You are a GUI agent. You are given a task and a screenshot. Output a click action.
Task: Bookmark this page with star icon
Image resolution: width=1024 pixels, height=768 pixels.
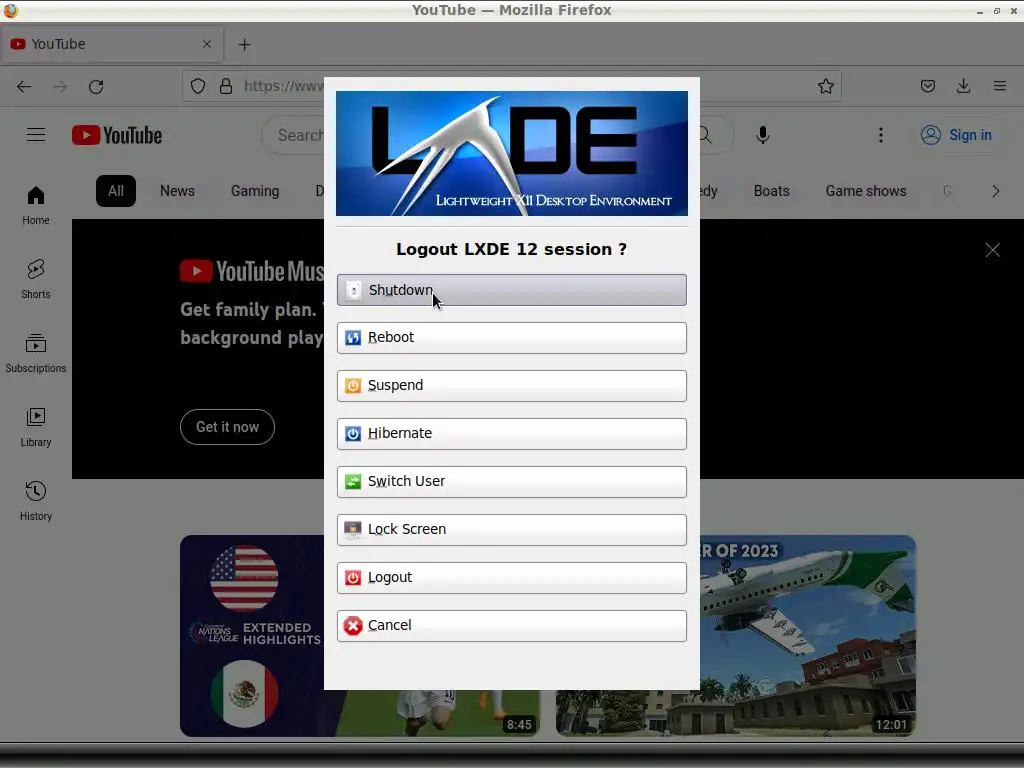tap(825, 86)
